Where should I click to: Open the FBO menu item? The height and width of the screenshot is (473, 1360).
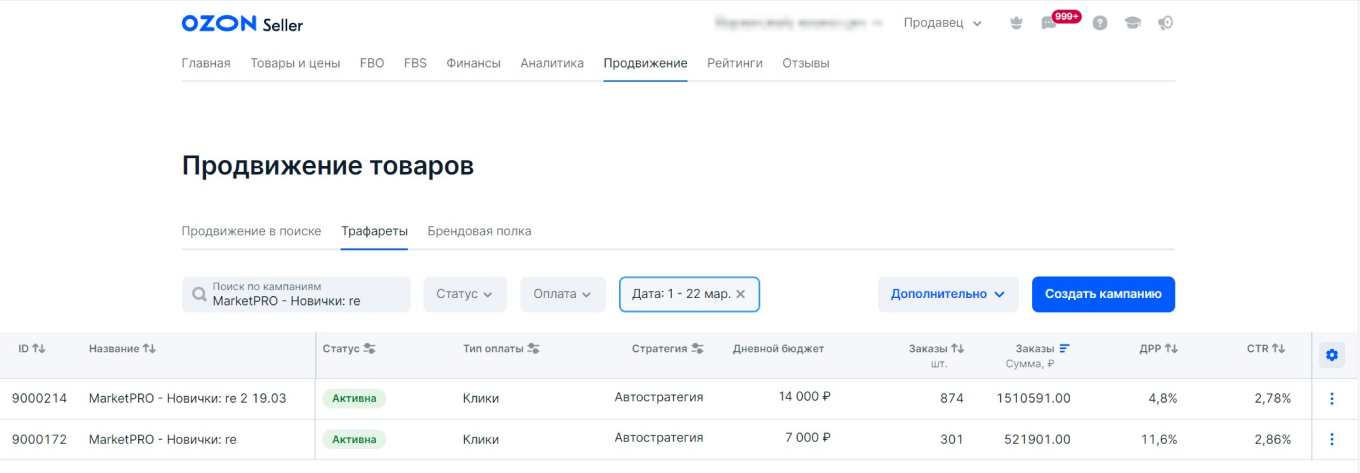click(x=372, y=63)
